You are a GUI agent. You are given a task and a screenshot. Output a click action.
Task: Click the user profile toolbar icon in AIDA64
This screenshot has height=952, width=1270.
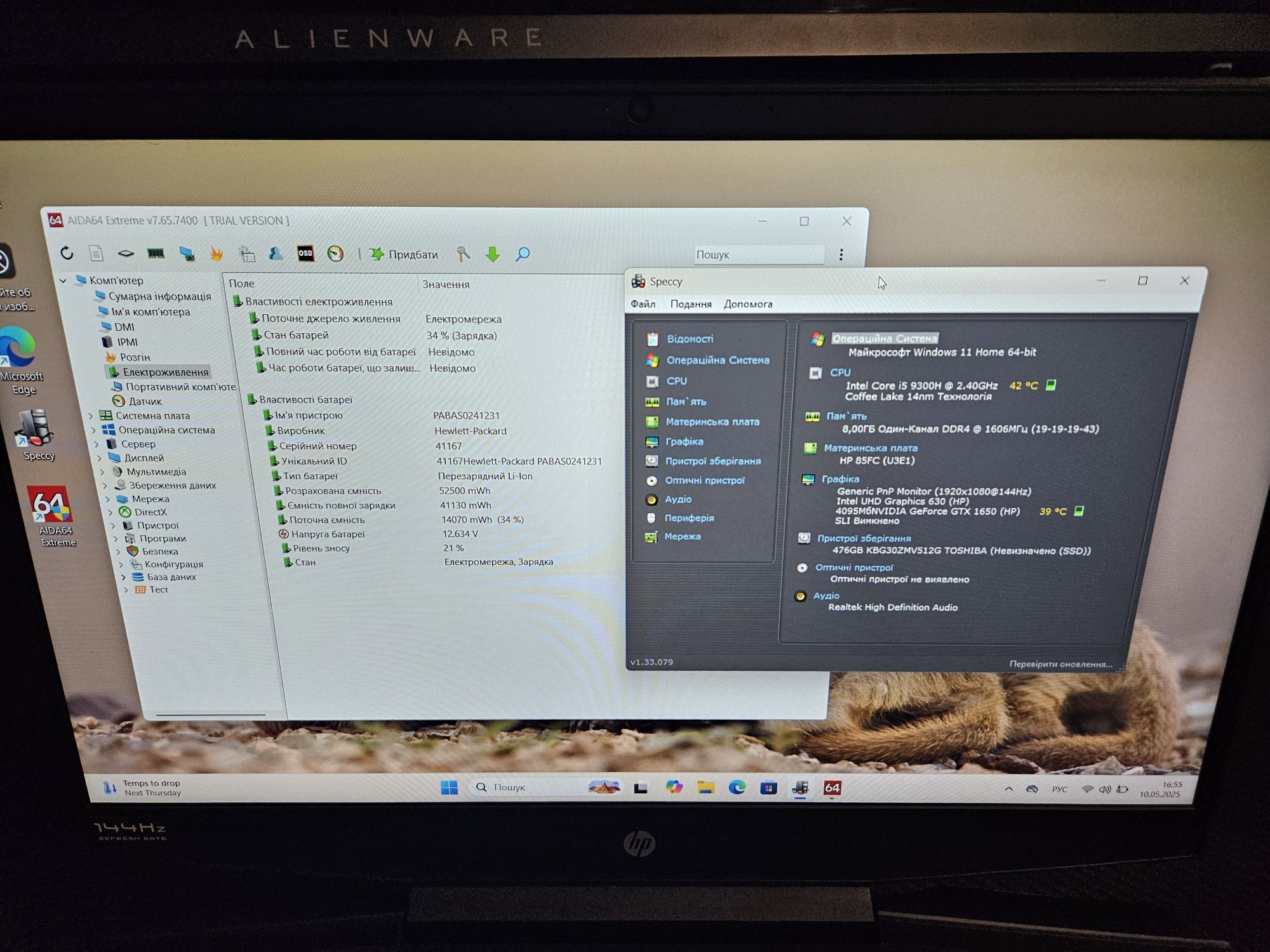coord(276,254)
